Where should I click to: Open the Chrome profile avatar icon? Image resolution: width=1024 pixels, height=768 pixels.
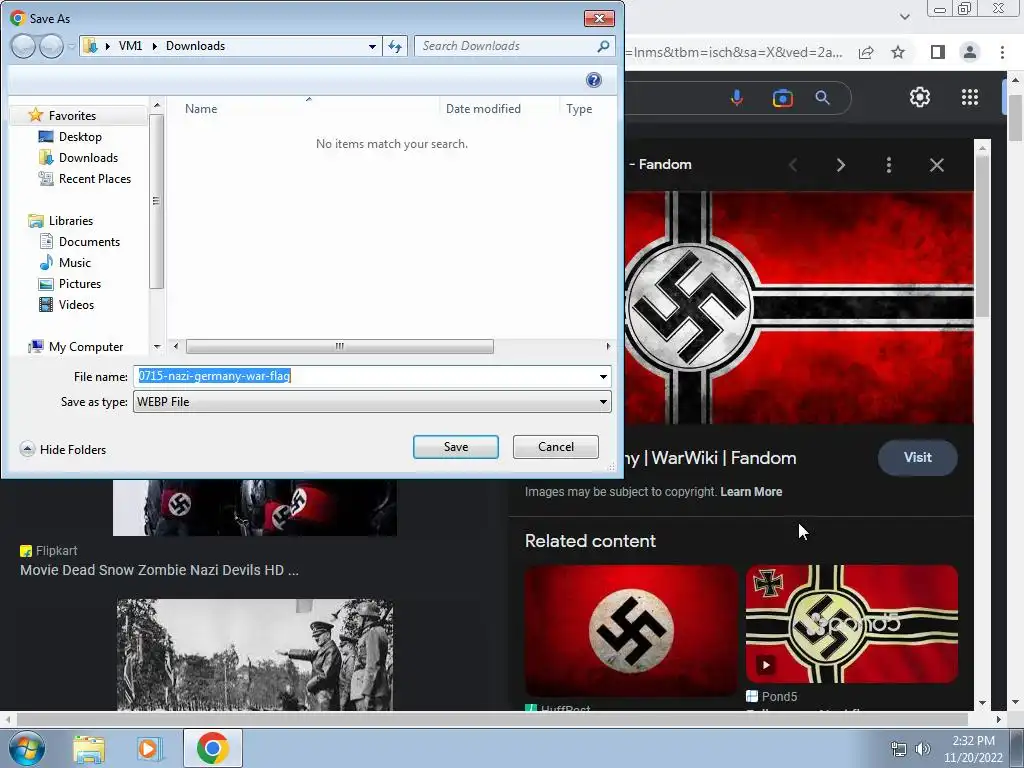pos(970,52)
